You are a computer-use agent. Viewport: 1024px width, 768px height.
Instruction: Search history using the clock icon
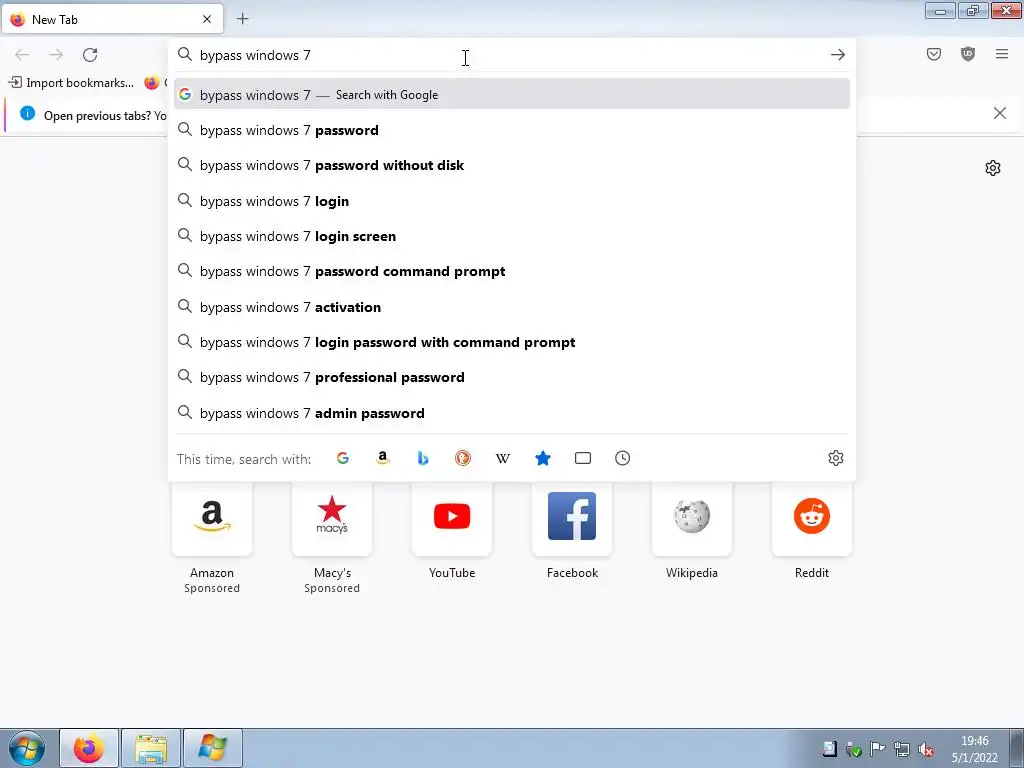[x=622, y=458]
